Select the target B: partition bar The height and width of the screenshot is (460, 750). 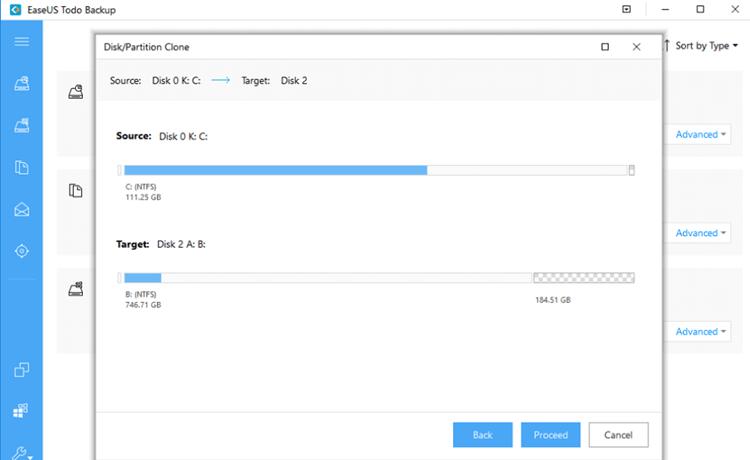click(x=328, y=278)
